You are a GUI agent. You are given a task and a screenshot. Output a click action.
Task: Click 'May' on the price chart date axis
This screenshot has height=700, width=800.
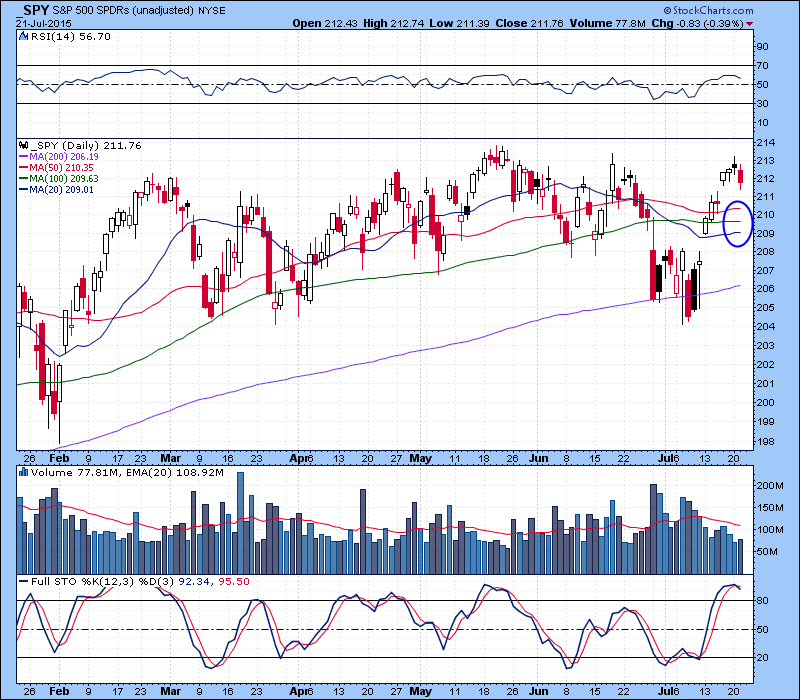pos(420,458)
